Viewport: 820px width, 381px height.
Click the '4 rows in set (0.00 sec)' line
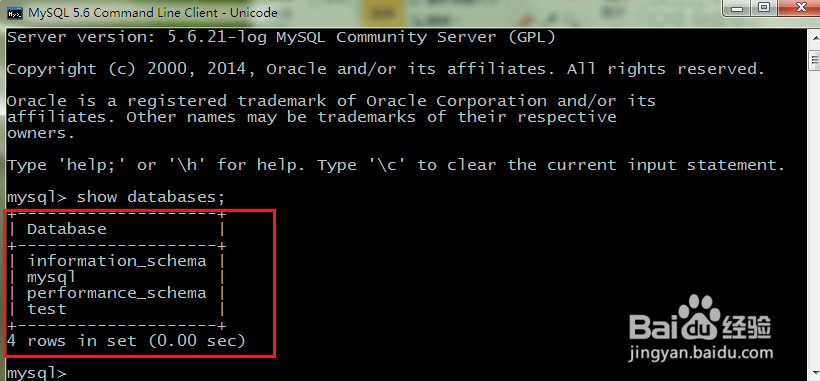126,341
